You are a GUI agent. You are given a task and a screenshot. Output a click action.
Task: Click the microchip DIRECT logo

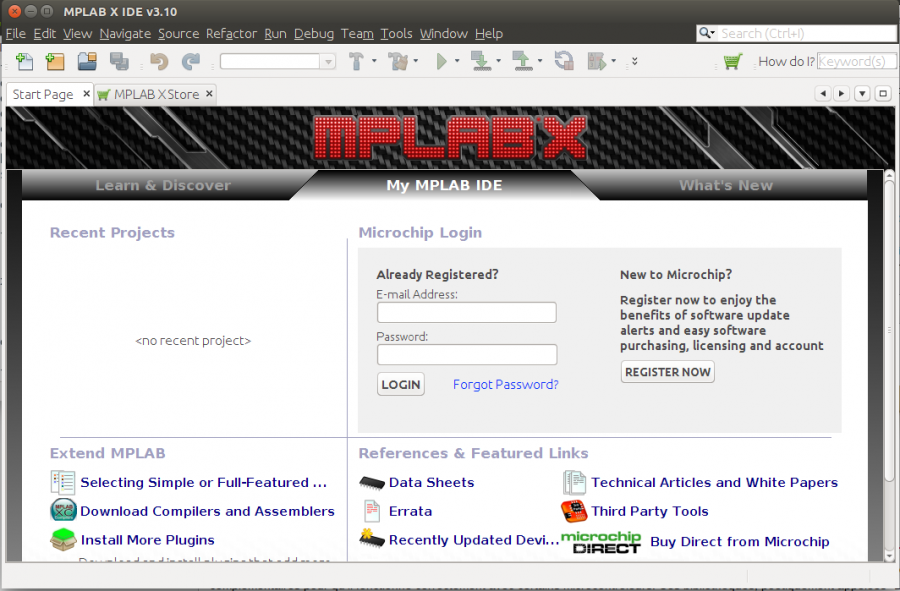tap(601, 542)
